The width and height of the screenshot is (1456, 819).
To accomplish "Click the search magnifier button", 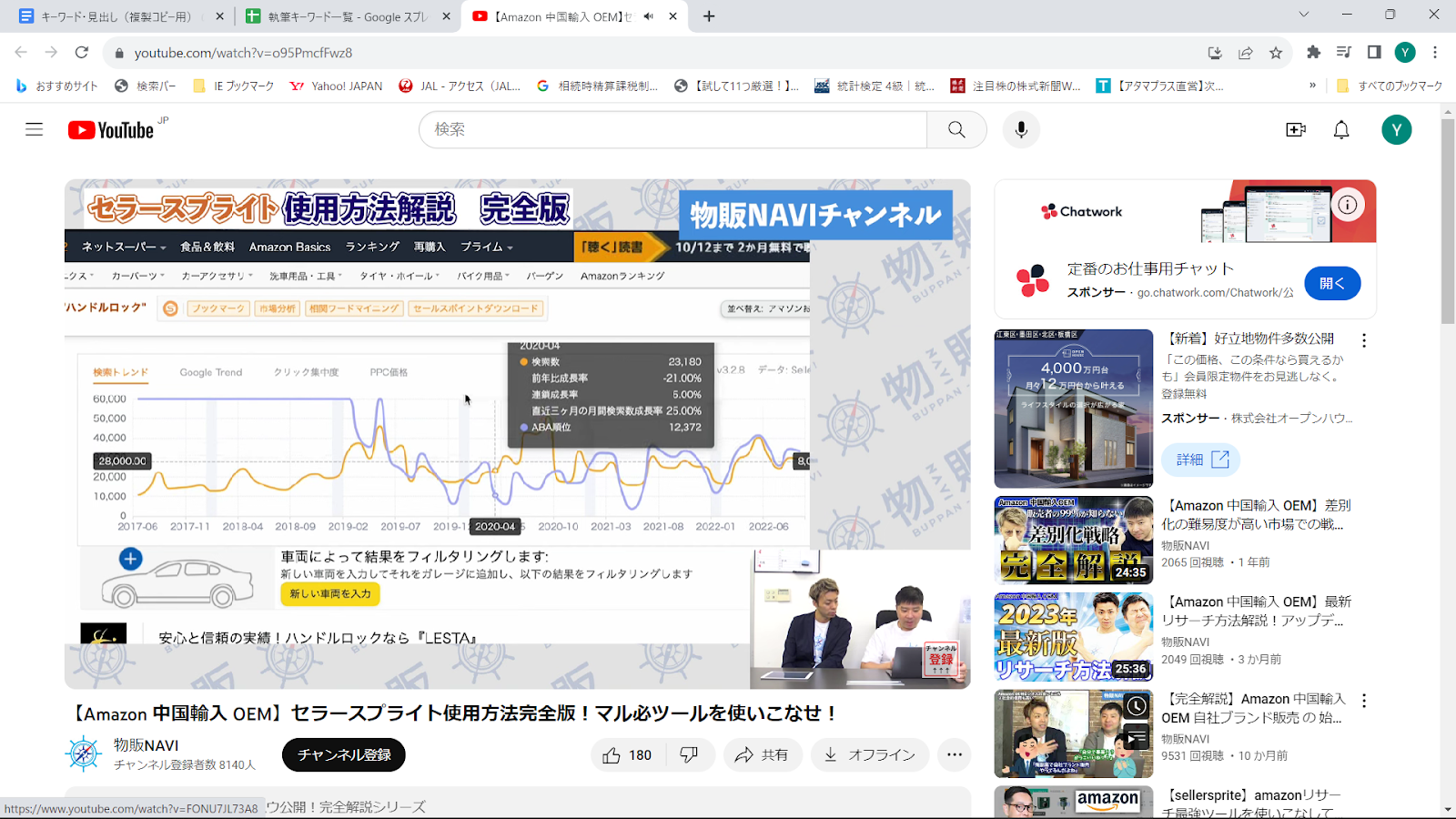I will (x=956, y=130).
